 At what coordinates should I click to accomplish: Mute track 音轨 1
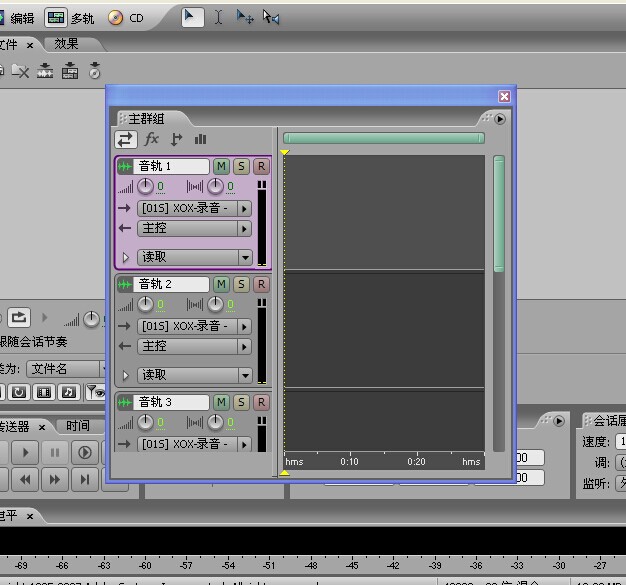(x=221, y=166)
